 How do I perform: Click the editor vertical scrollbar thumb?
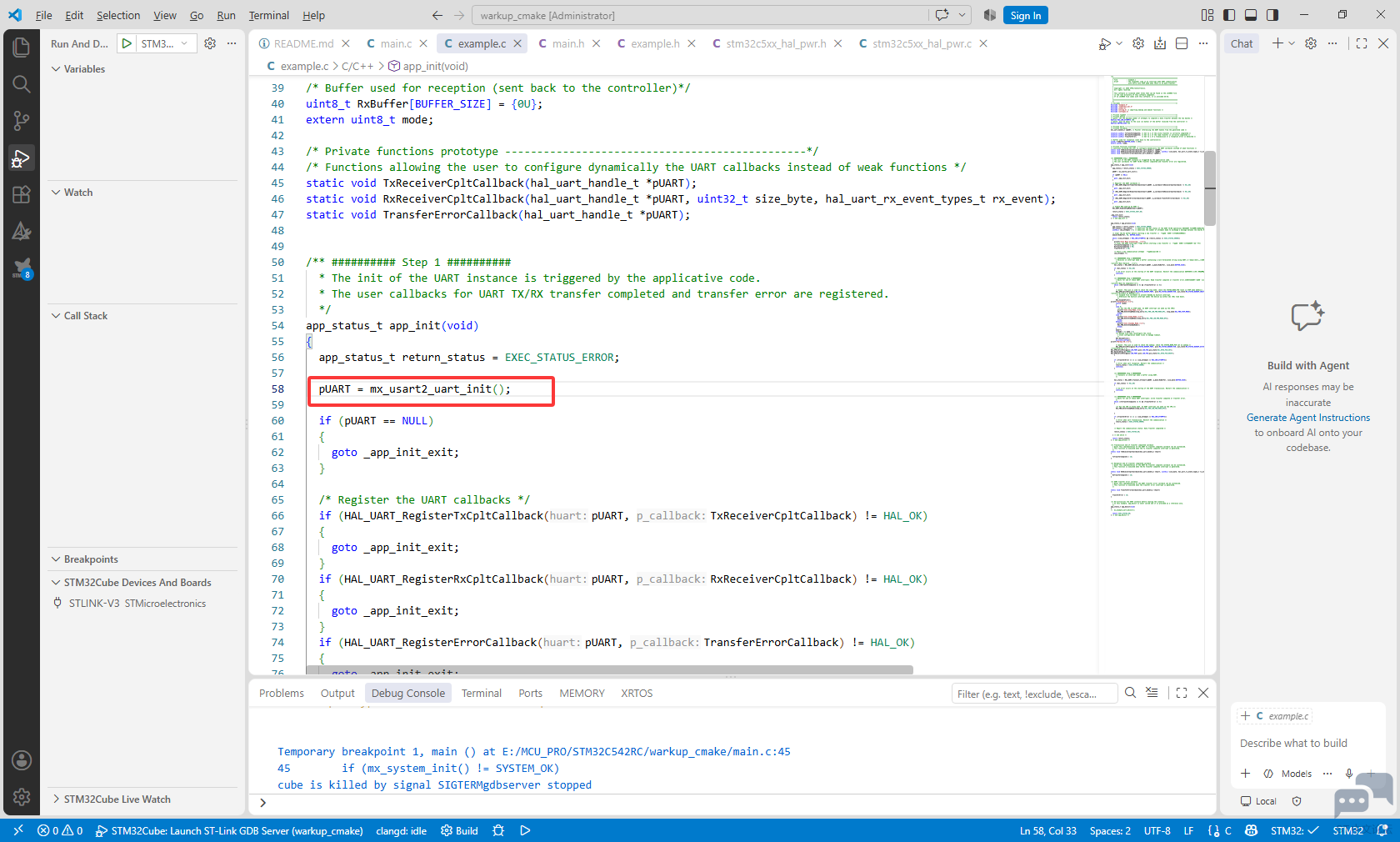[1210, 188]
